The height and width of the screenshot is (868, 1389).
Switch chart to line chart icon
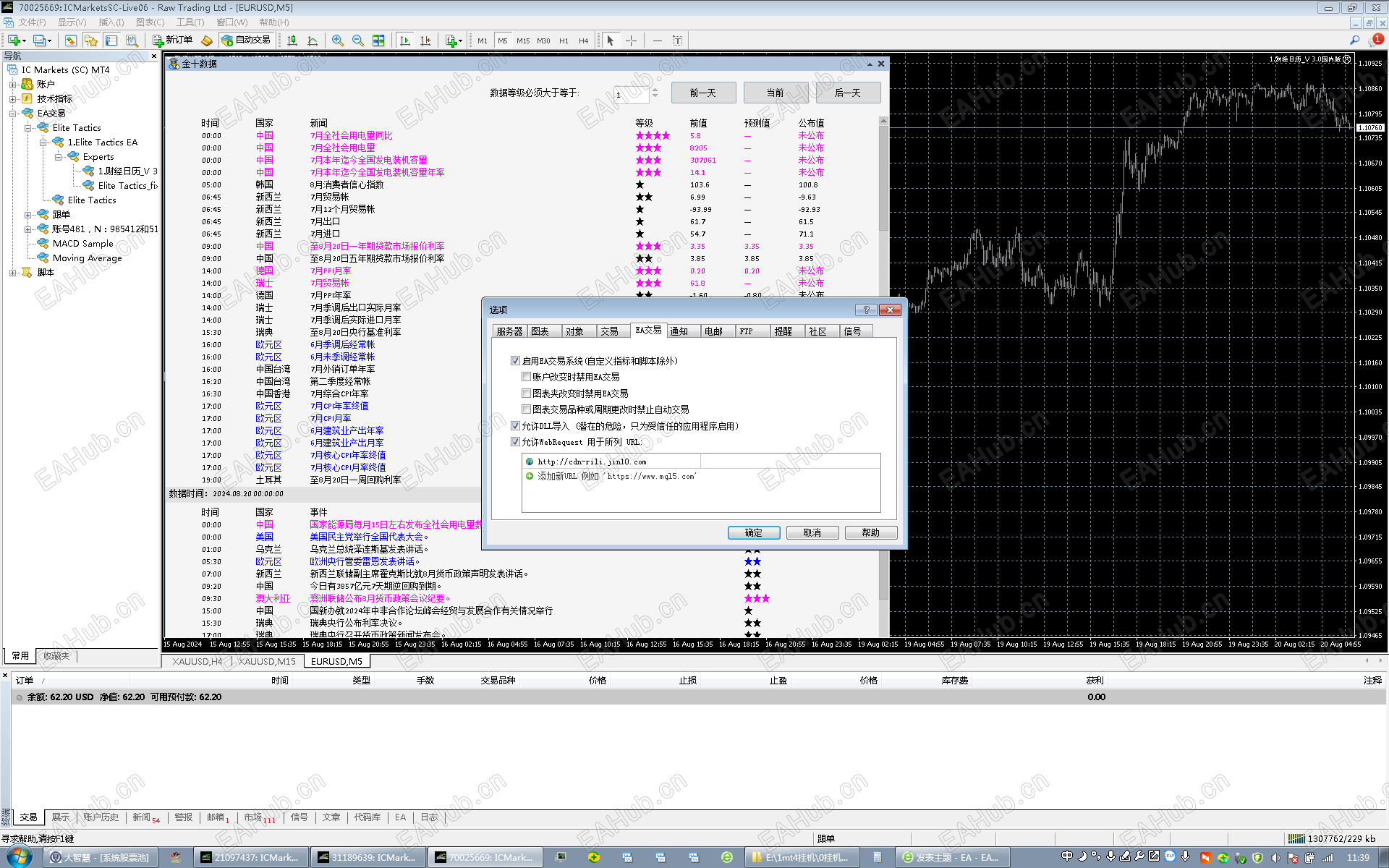(x=313, y=41)
